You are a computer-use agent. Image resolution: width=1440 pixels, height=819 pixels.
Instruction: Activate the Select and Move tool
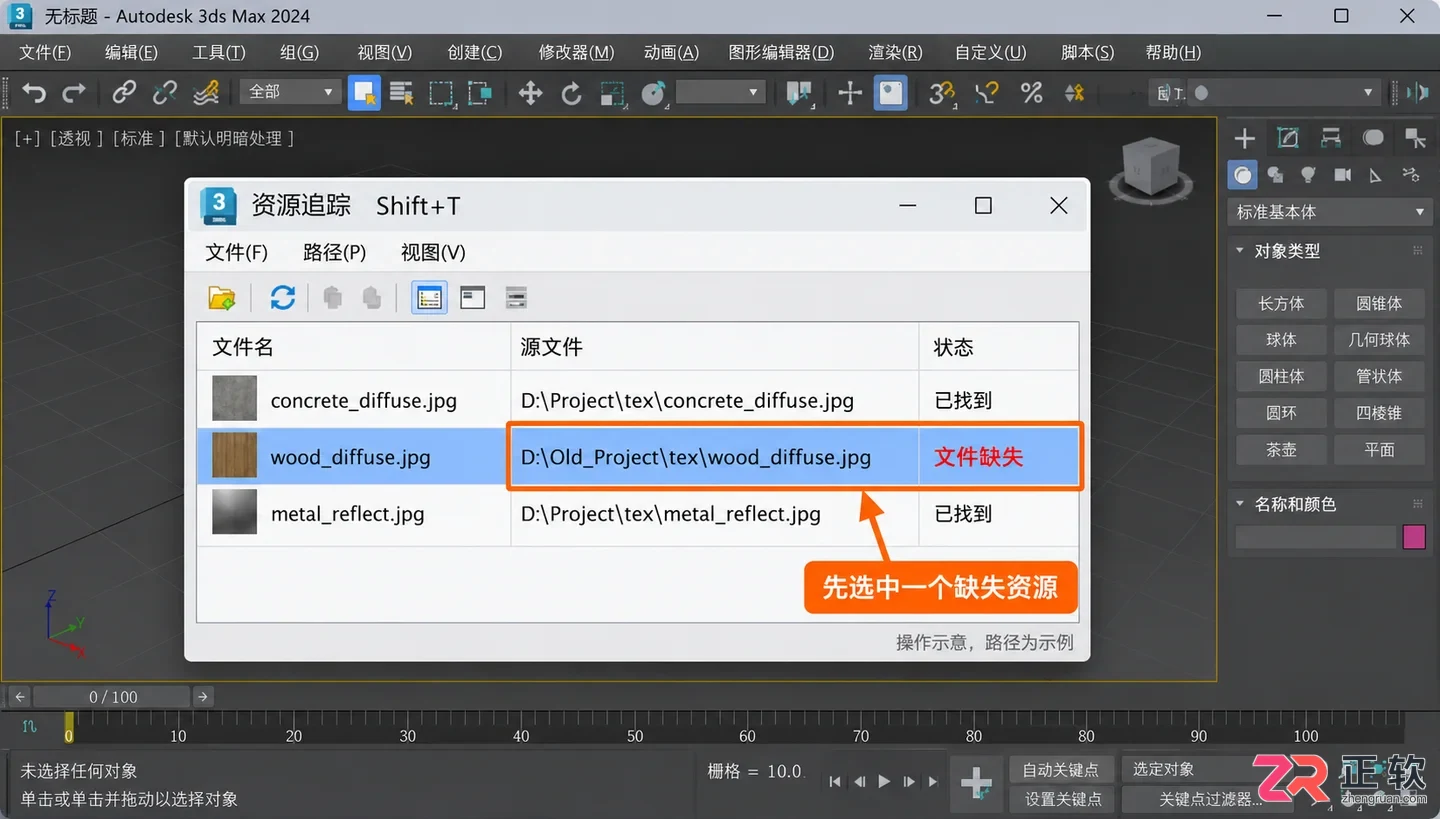pos(530,93)
